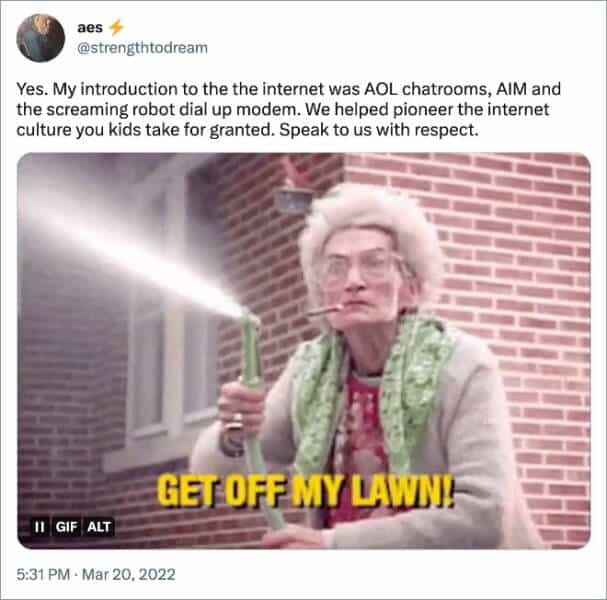
Task: Click the lightning bolt emoji beside aes
Action: pos(116,27)
